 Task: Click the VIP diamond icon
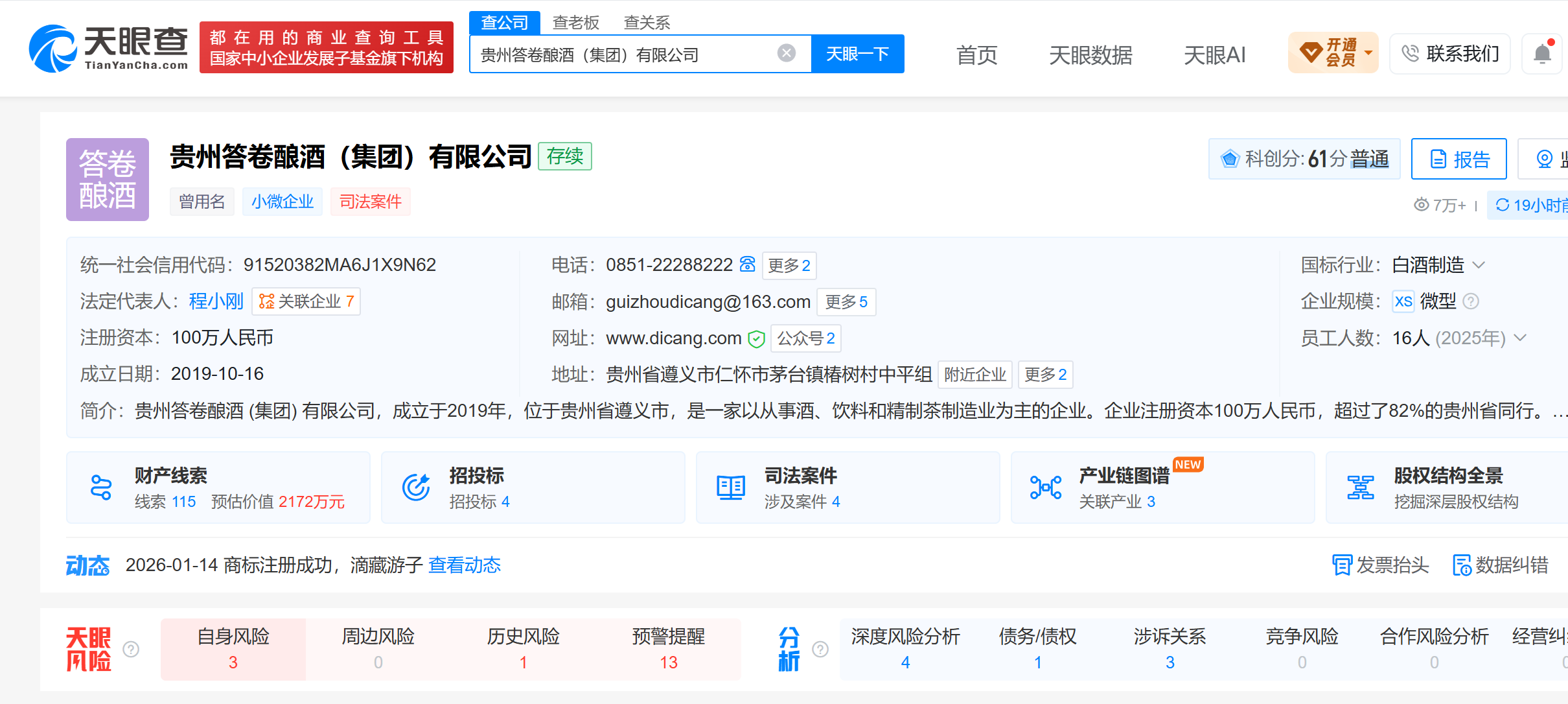coord(1310,53)
